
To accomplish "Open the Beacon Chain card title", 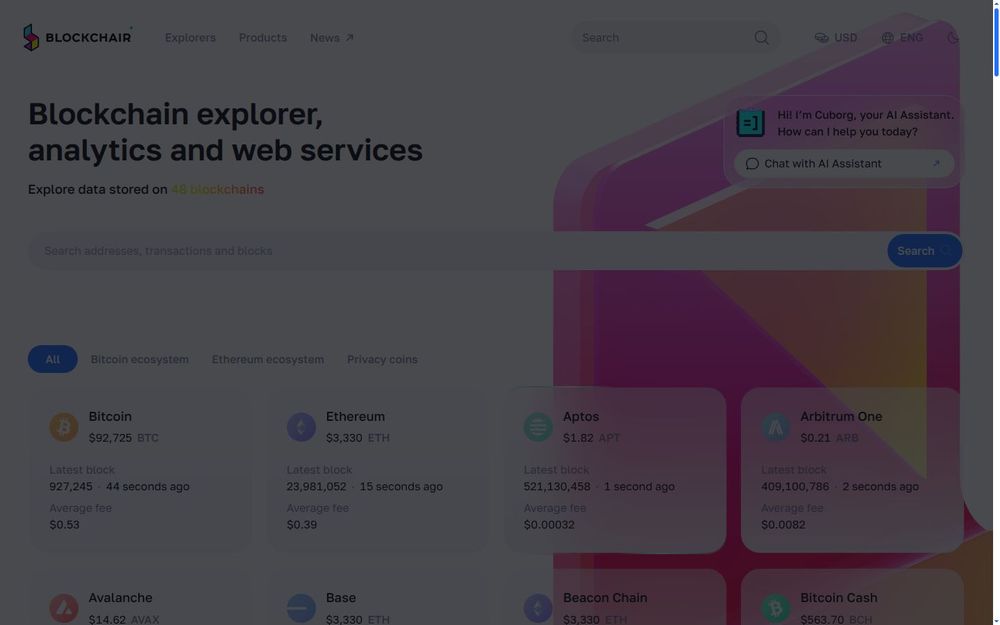I will (x=605, y=598).
